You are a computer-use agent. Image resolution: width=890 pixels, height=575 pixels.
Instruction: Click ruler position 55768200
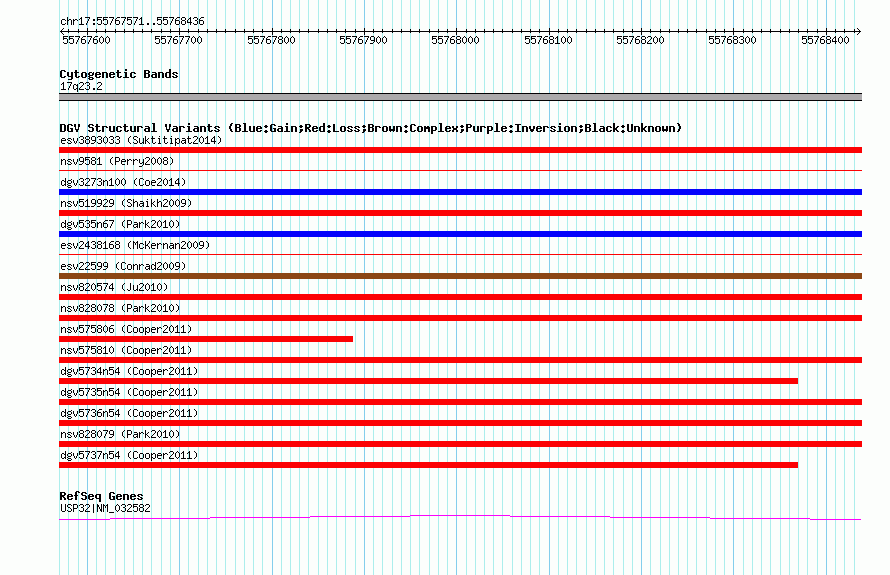click(640, 40)
